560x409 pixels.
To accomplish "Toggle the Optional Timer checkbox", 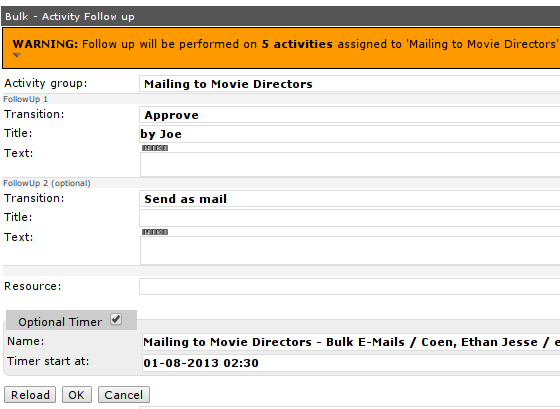I will click(x=116, y=319).
